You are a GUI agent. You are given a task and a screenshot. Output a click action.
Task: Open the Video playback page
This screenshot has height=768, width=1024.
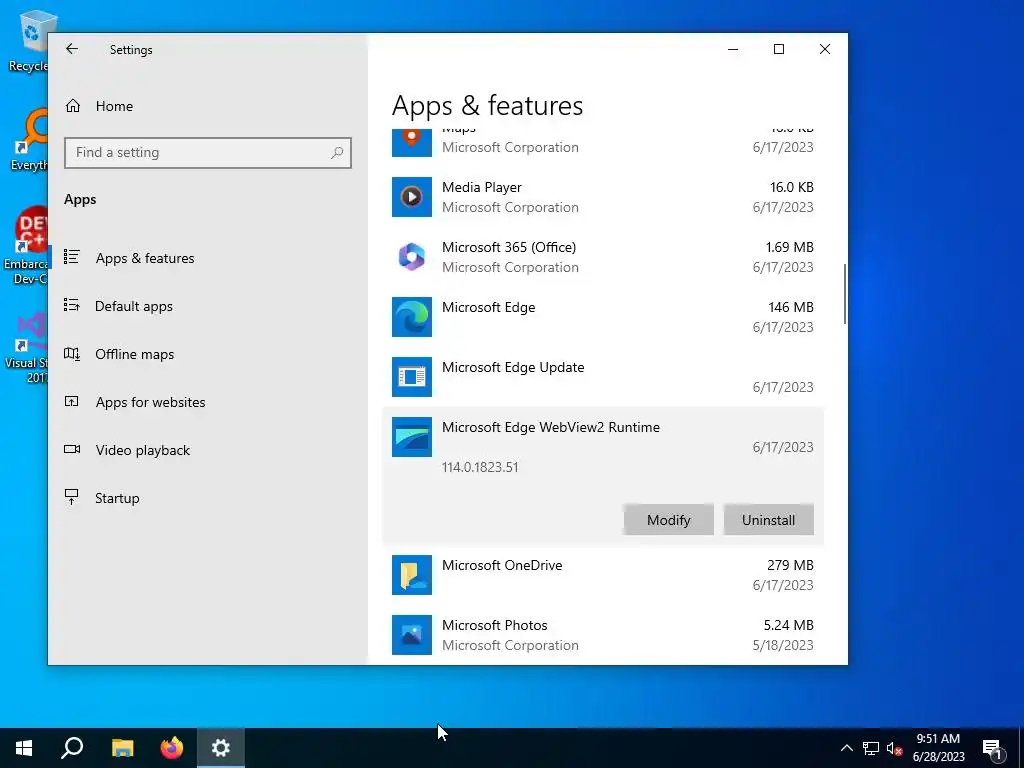point(142,450)
